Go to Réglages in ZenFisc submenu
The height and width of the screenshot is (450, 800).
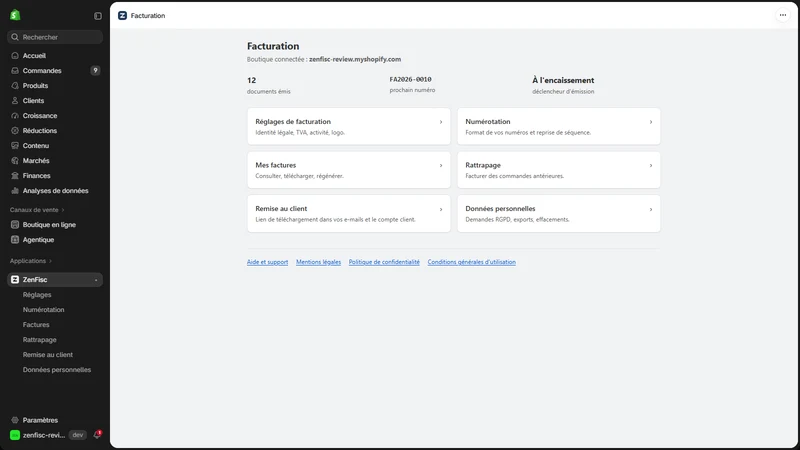point(37,295)
